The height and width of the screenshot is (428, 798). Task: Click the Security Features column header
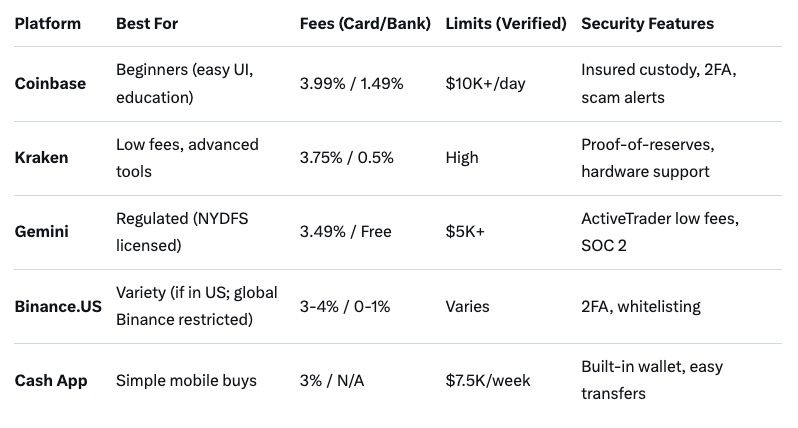(647, 23)
